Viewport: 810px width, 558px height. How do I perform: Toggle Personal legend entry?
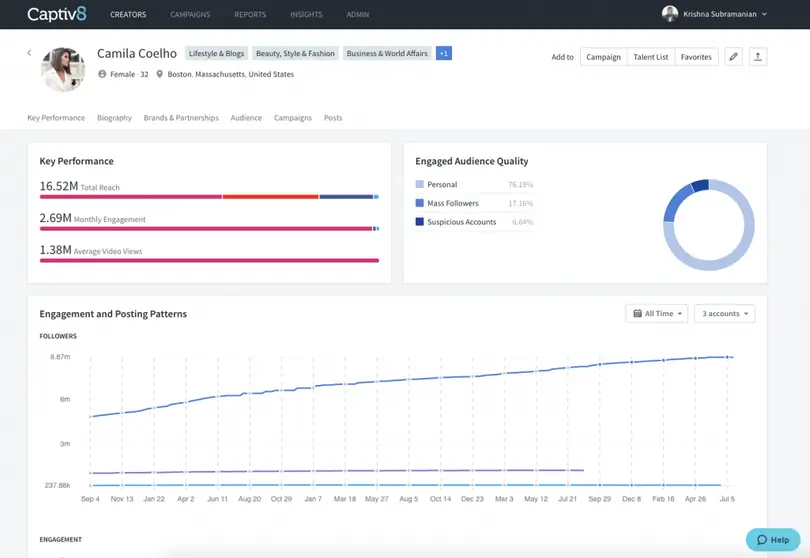pyautogui.click(x=442, y=185)
